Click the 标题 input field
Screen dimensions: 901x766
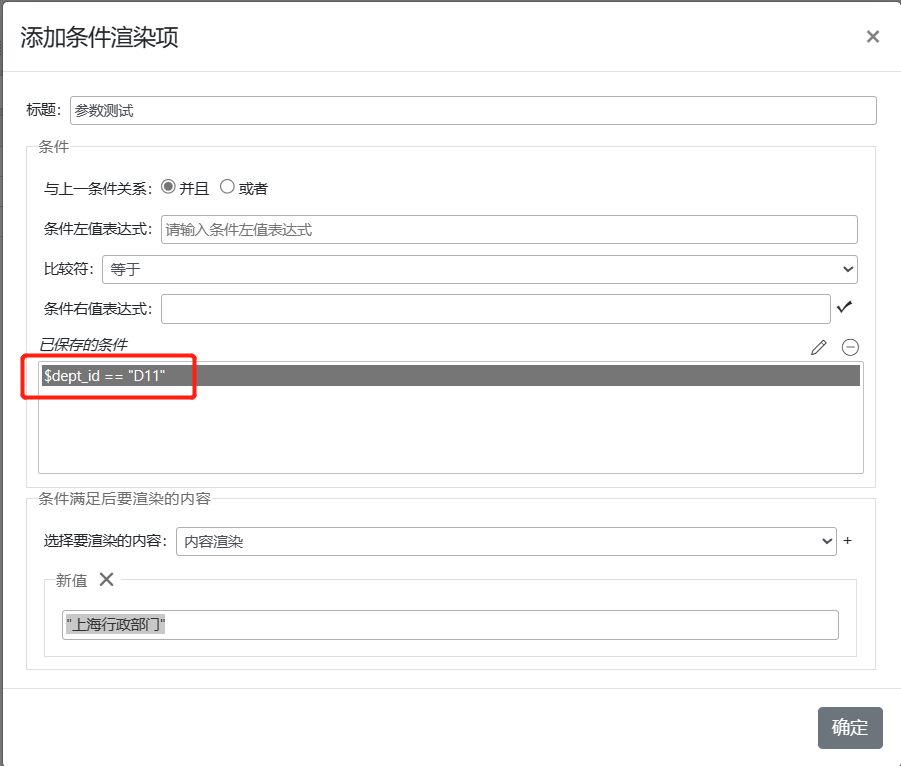click(473, 110)
